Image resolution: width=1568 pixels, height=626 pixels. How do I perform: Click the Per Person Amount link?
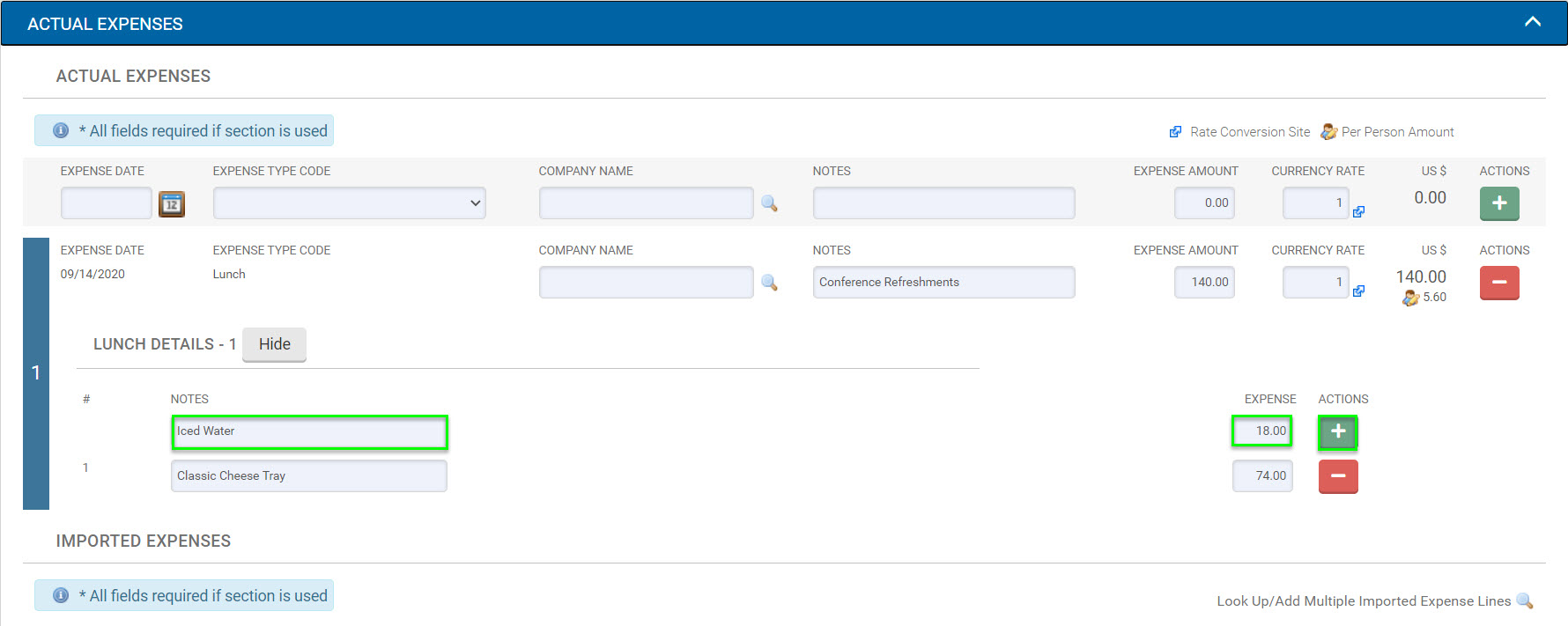(1396, 132)
